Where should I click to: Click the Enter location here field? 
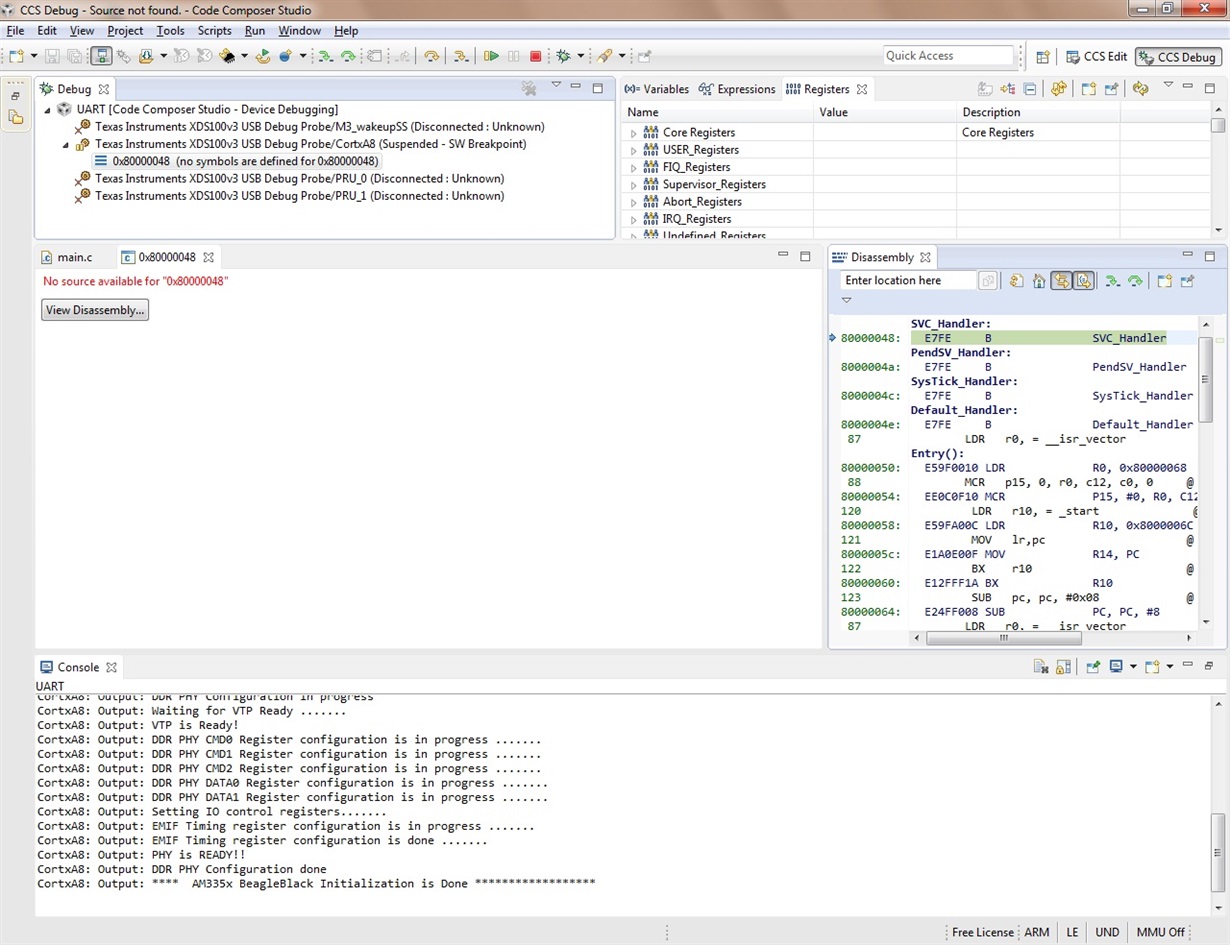906,281
